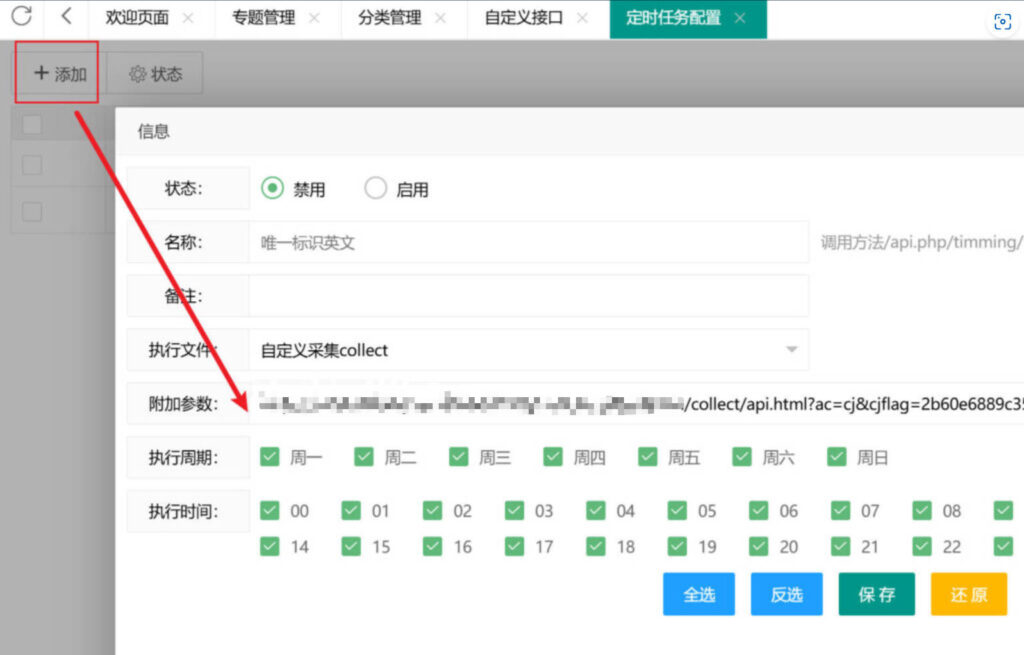This screenshot has width=1024, height=655.
Task: Click the back arrow icon
Action: pos(66,17)
